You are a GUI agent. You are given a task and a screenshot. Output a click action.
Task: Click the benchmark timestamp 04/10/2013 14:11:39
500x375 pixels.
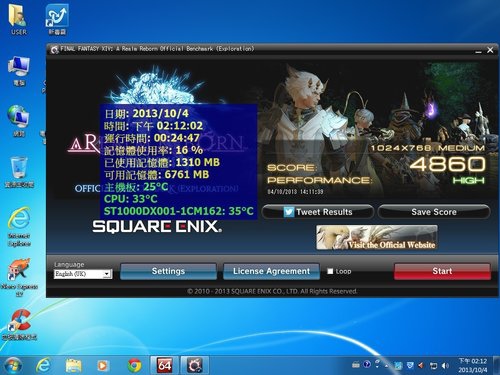pyautogui.click(x=295, y=192)
